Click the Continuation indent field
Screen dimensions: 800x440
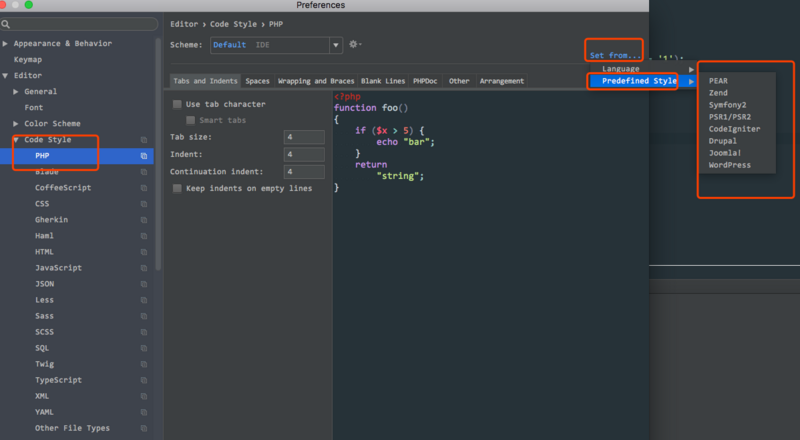coord(304,172)
